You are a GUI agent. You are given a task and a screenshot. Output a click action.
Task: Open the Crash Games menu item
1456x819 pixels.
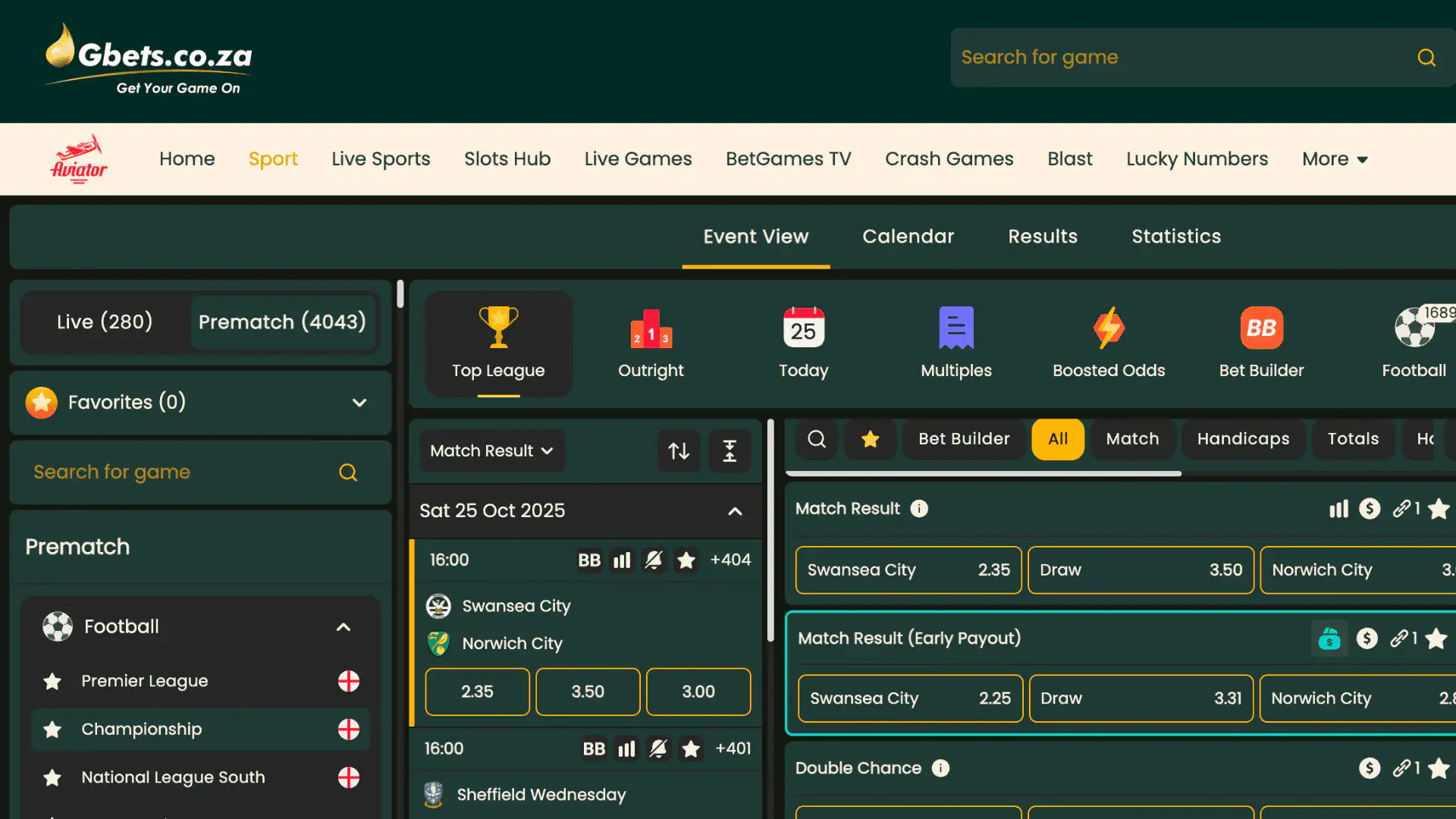pyautogui.click(x=949, y=158)
